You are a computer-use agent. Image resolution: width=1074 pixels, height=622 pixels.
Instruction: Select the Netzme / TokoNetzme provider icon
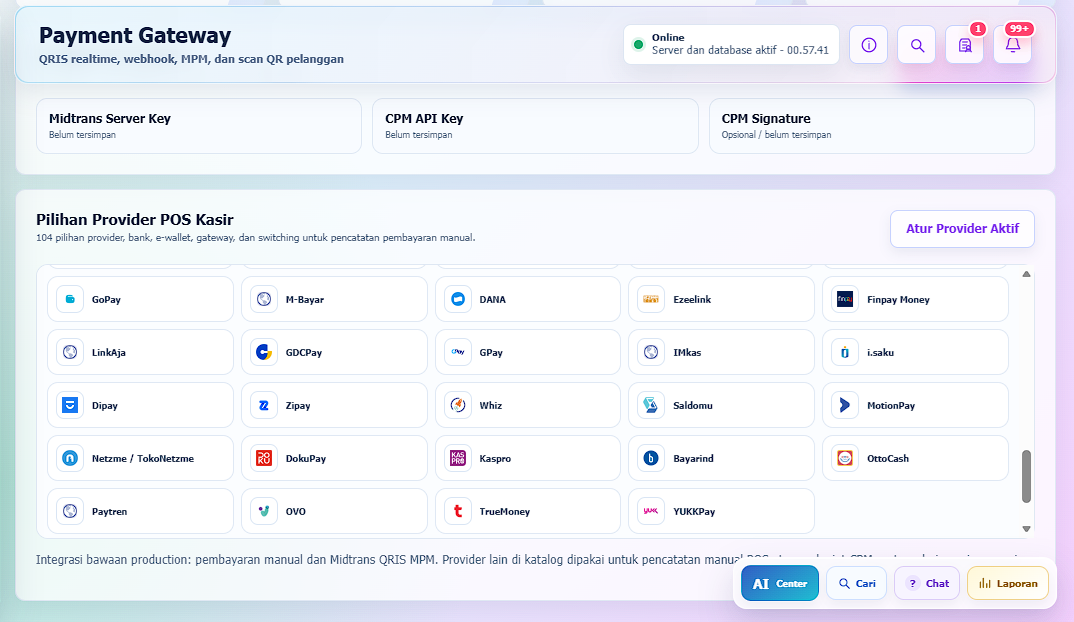click(70, 458)
